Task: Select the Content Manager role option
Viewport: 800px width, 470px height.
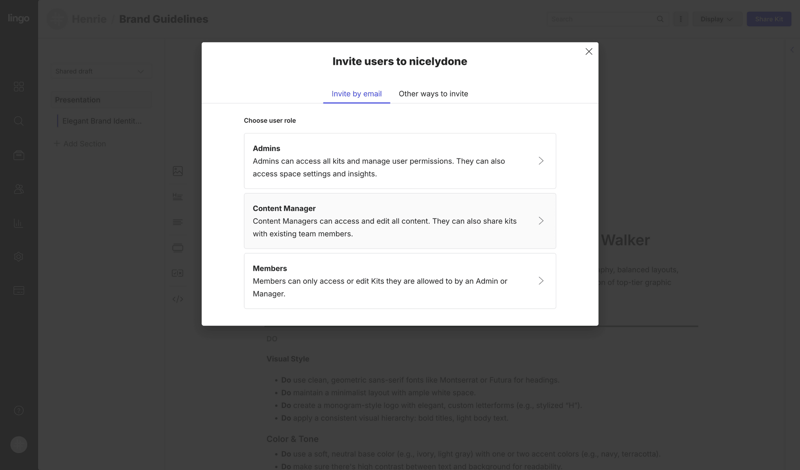Action: [399, 221]
